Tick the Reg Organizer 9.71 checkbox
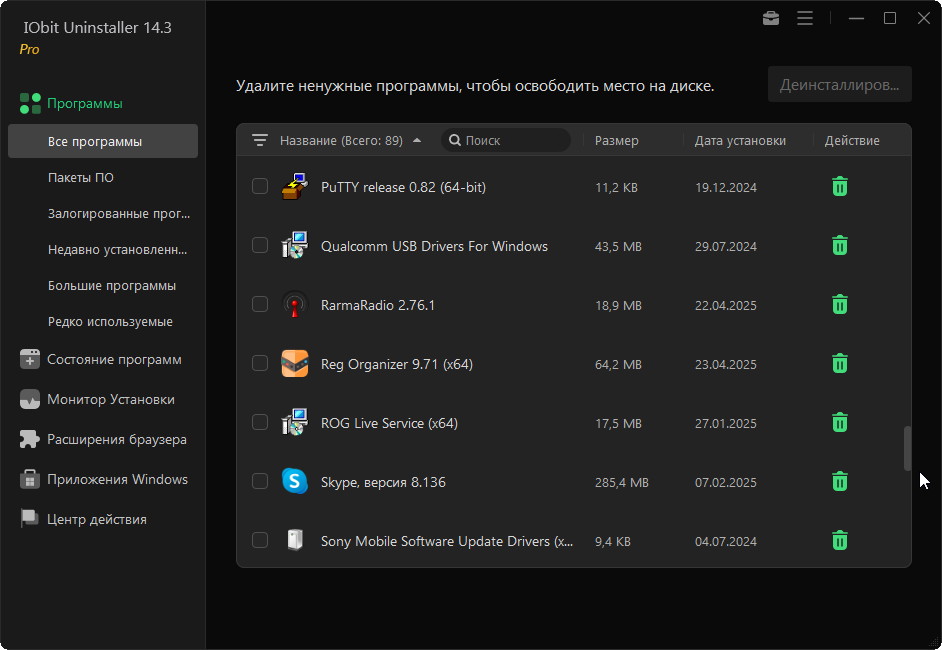 tap(260, 363)
